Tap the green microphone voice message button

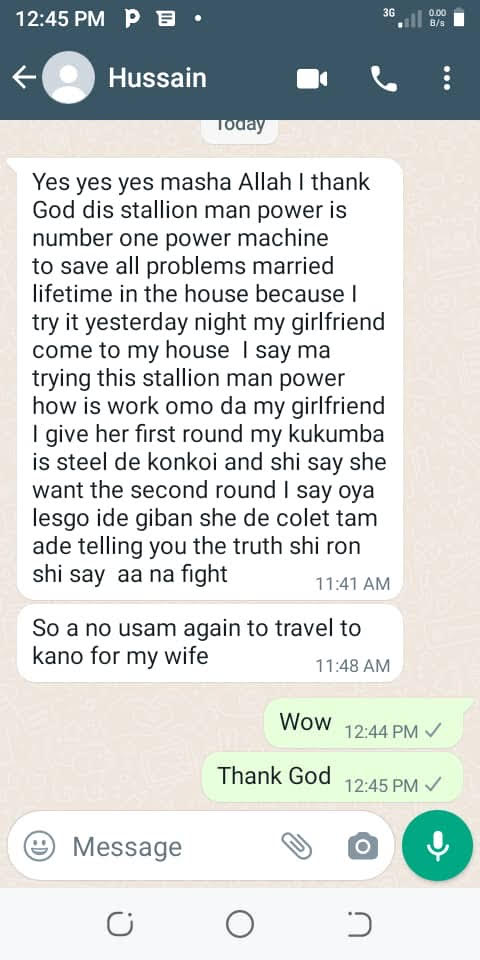tap(437, 846)
